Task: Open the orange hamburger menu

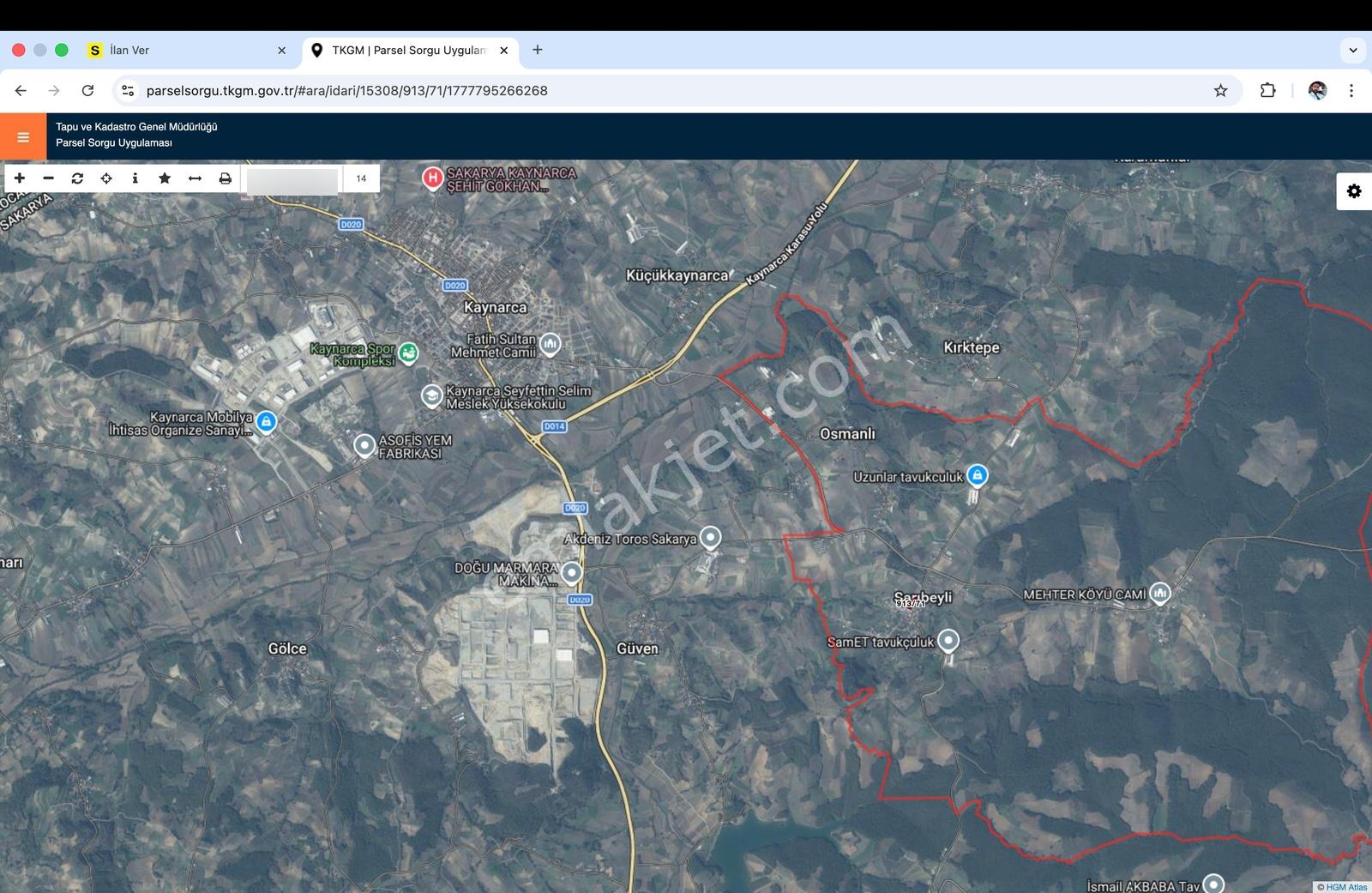Action: [23, 137]
